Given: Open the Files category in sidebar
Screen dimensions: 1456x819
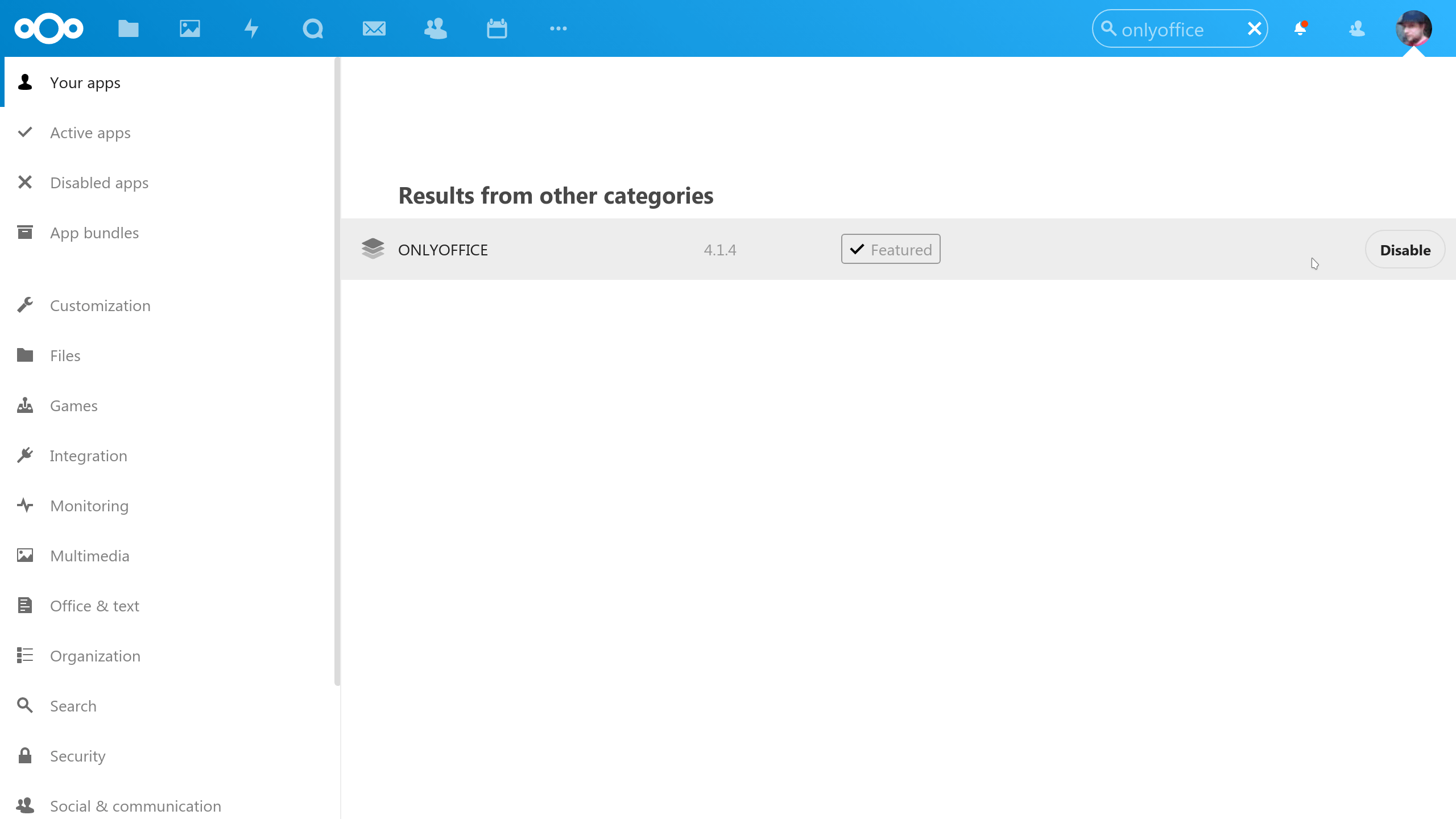Looking at the screenshot, I should pos(169,355).
